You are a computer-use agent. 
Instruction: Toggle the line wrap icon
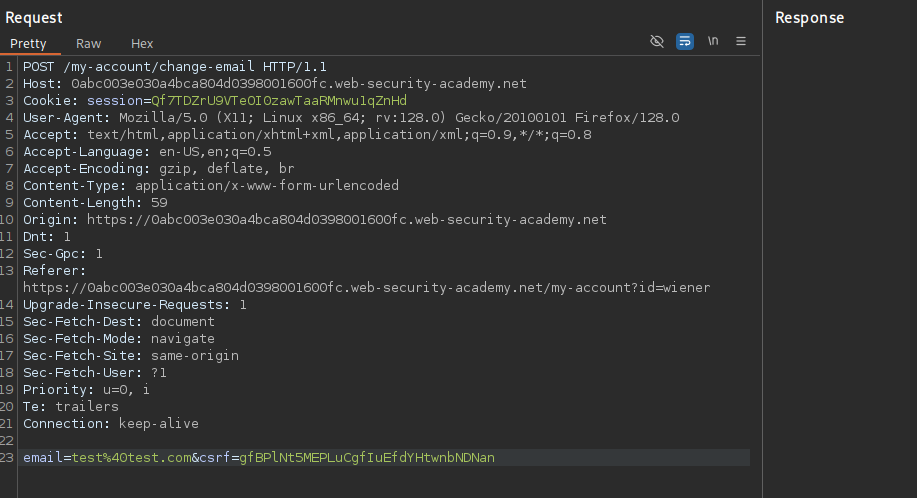pyautogui.click(x=685, y=41)
